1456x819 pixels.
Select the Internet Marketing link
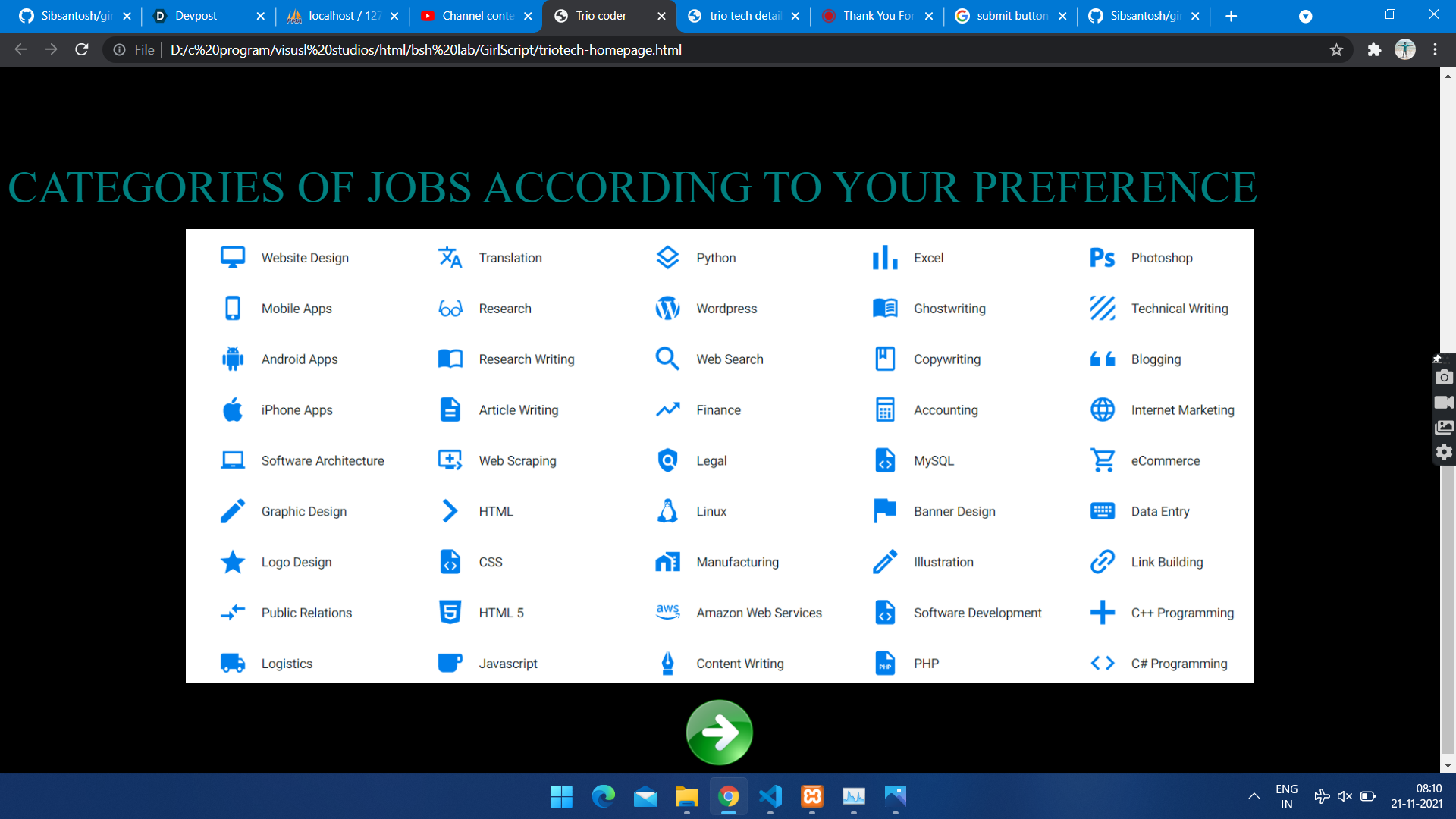click(1182, 410)
